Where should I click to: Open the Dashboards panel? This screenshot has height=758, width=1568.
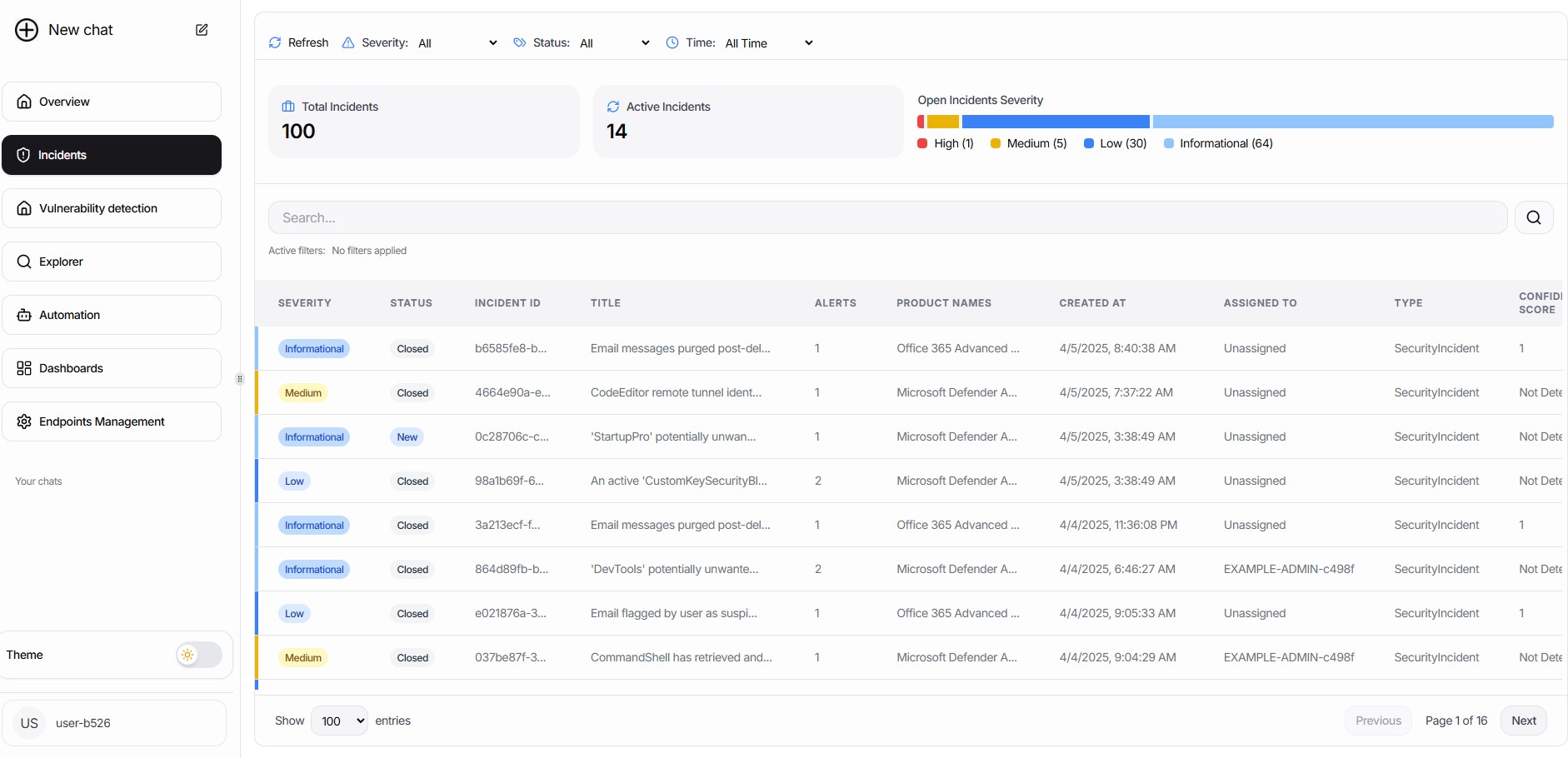pyautogui.click(x=70, y=367)
